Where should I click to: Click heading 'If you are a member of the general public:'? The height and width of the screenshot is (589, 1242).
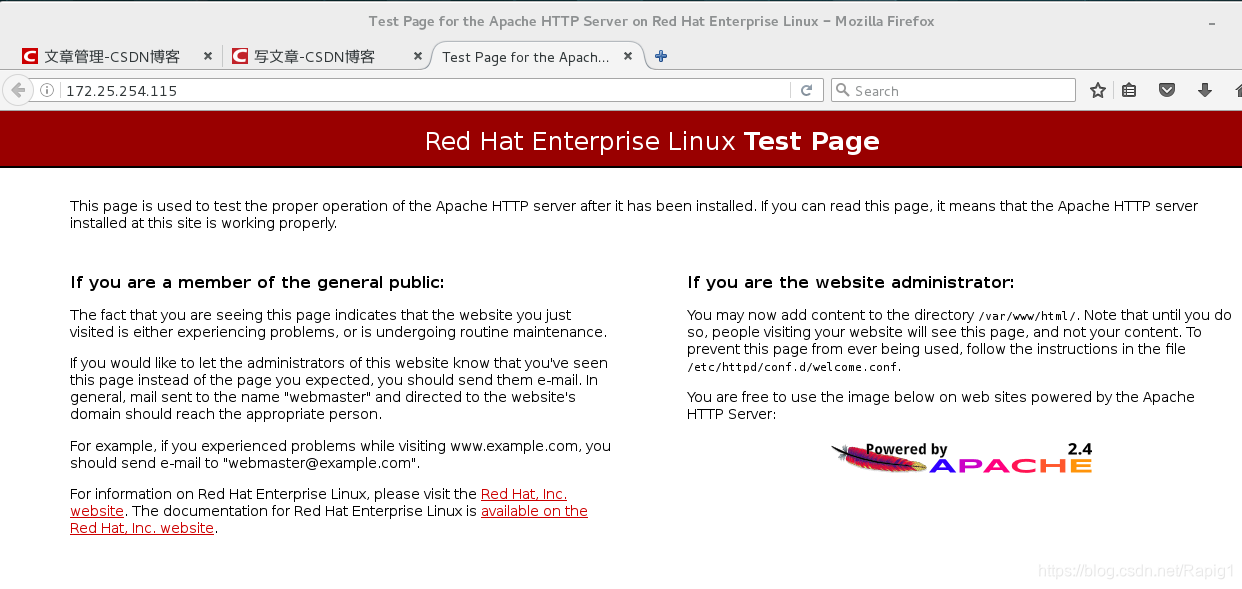pyautogui.click(x=257, y=282)
